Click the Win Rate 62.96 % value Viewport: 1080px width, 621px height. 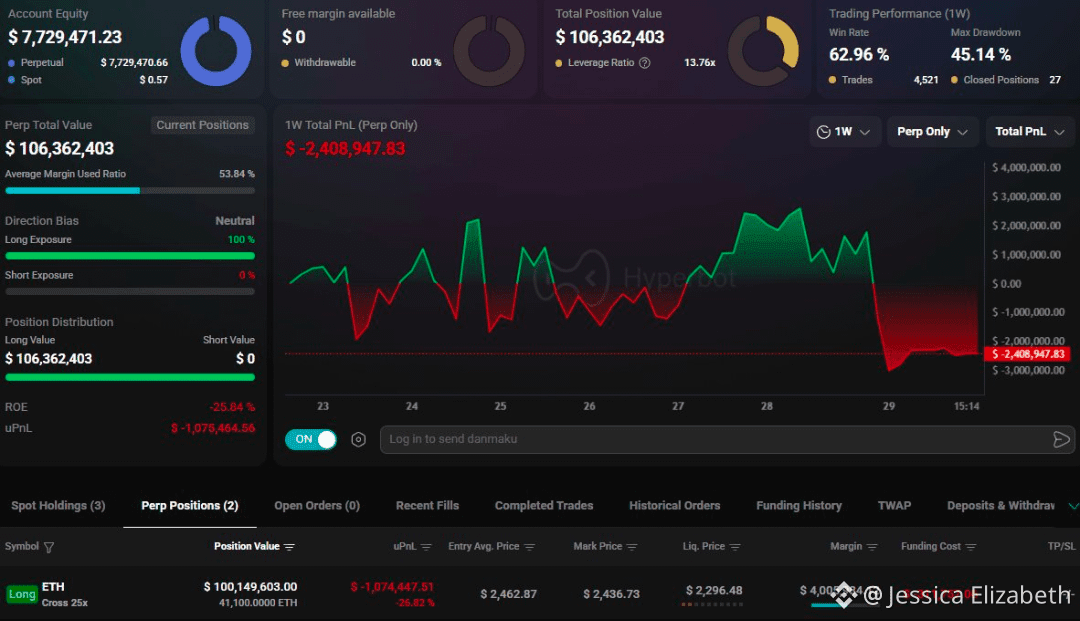pyautogui.click(x=859, y=54)
